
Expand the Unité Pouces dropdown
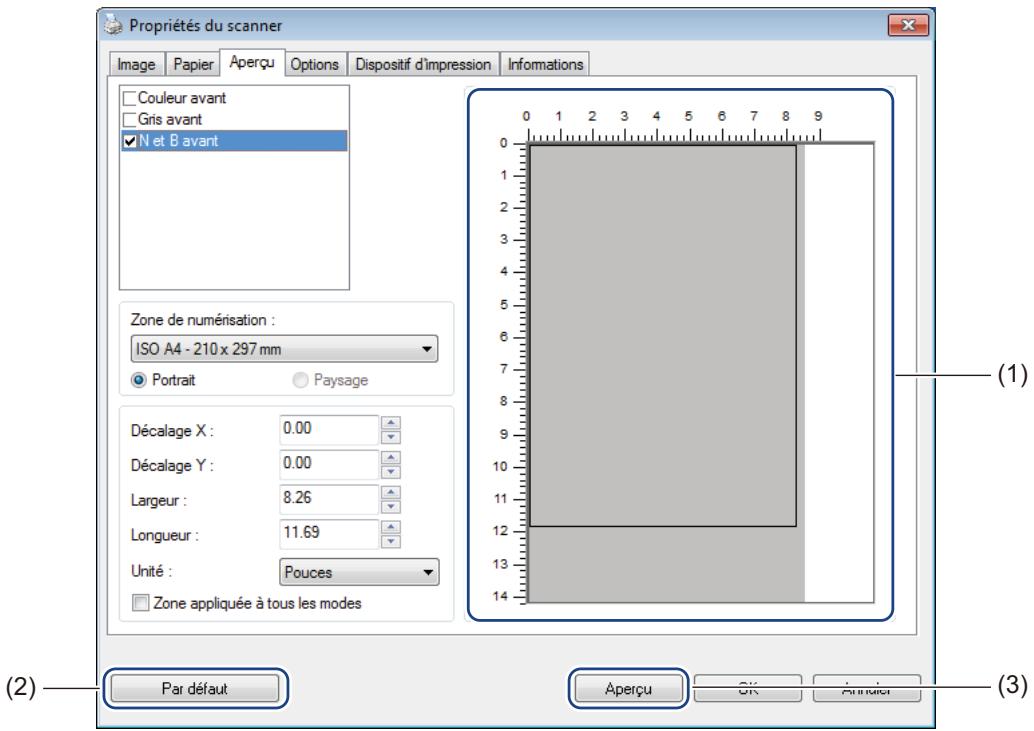click(359, 572)
